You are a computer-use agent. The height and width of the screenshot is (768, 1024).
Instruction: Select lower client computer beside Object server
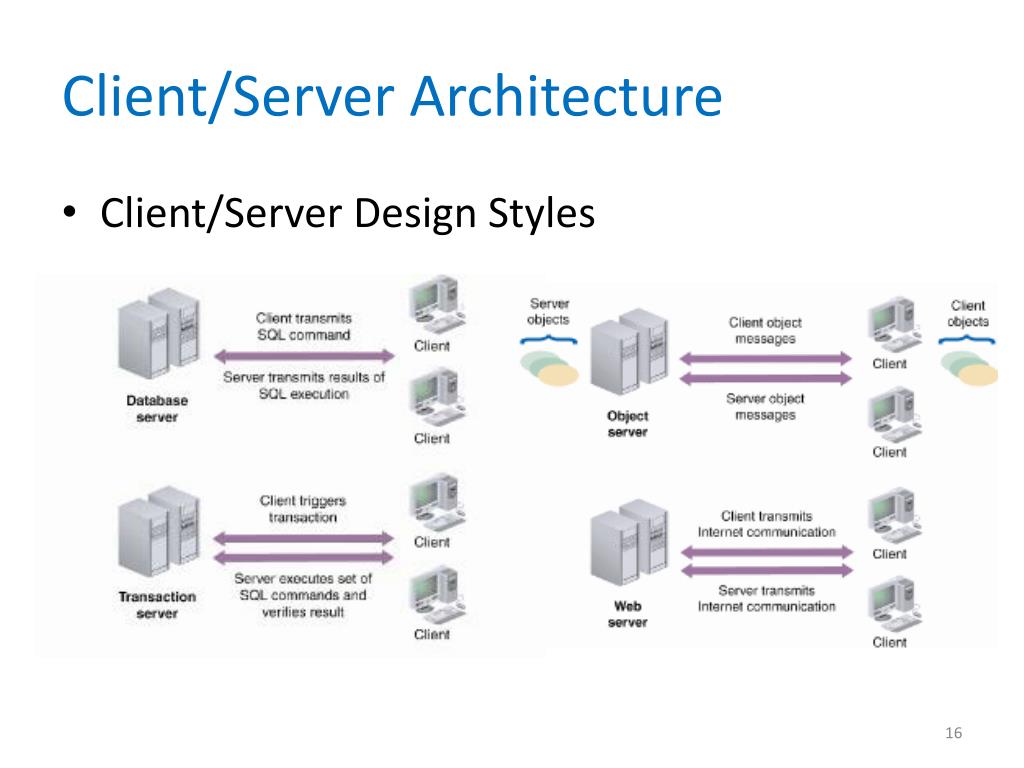coord(894,414)
